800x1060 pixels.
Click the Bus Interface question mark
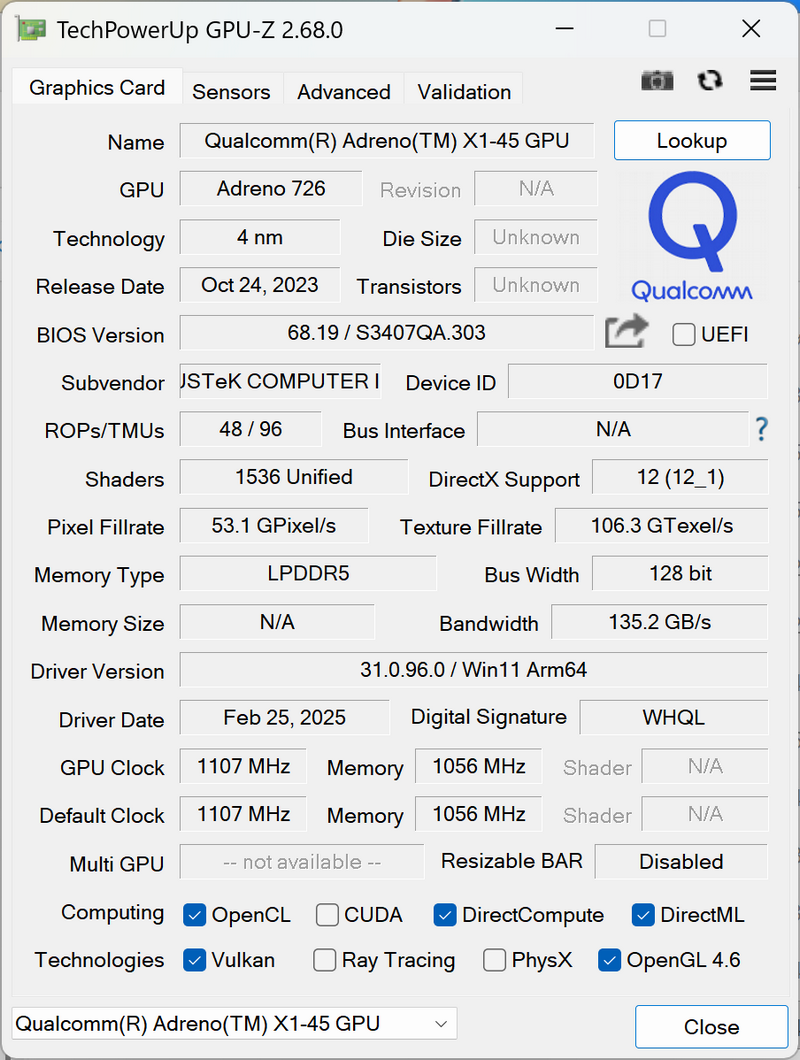tap(761, 429)
